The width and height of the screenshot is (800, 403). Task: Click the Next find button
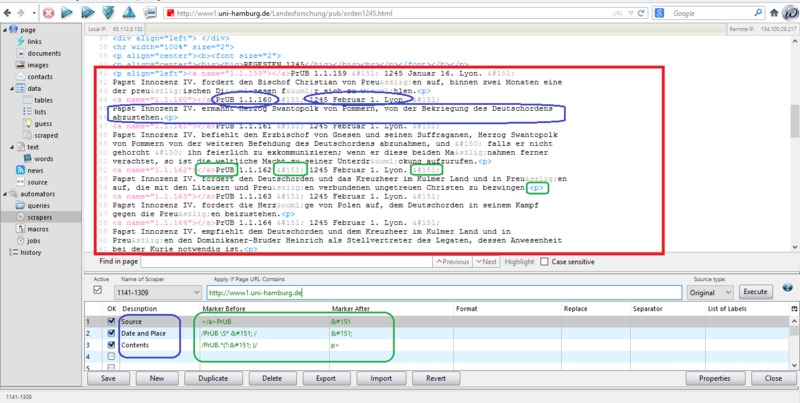486,262
